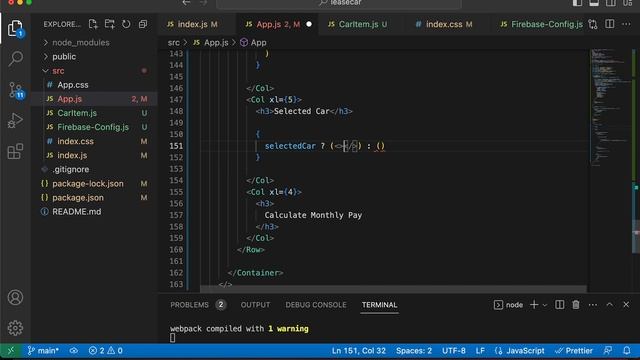Image resolution: width=640 pixels, height=360 pixels.
Task: Open the Output panel tab
Action: pyautogui.click(x=255, y=305)
